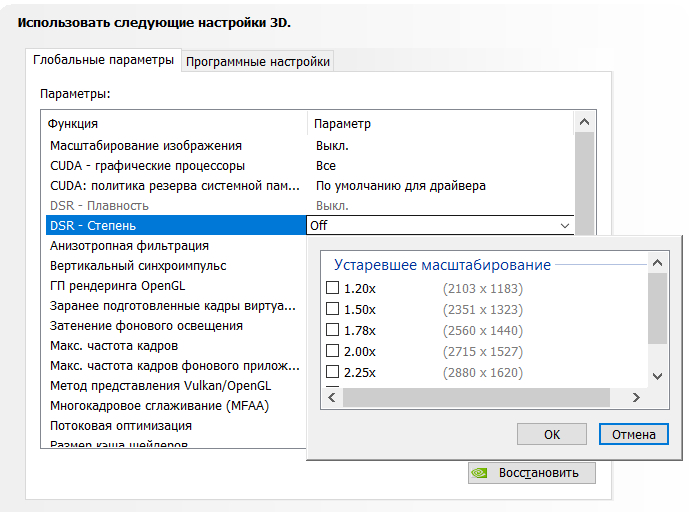Check the 1.20x scaling checkbox
Image resolution: width=700 pixels, height=512 pixels.
333,289
